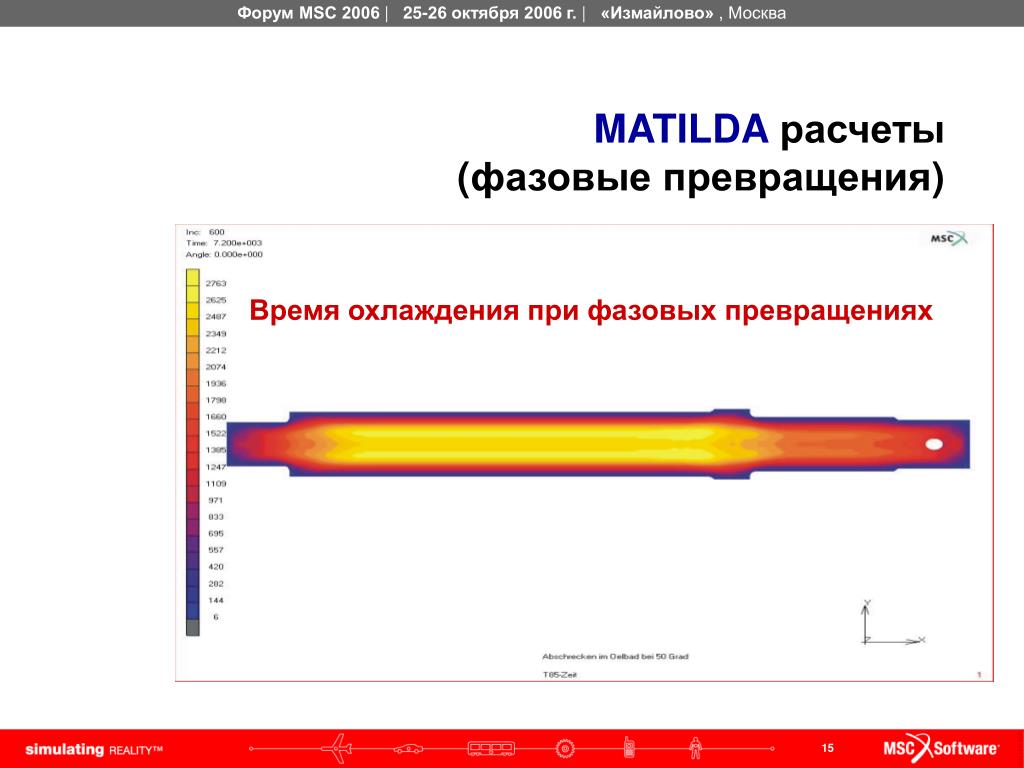
Task: Click the white hole in the shaft contour
Action: (x=935, y=444)
